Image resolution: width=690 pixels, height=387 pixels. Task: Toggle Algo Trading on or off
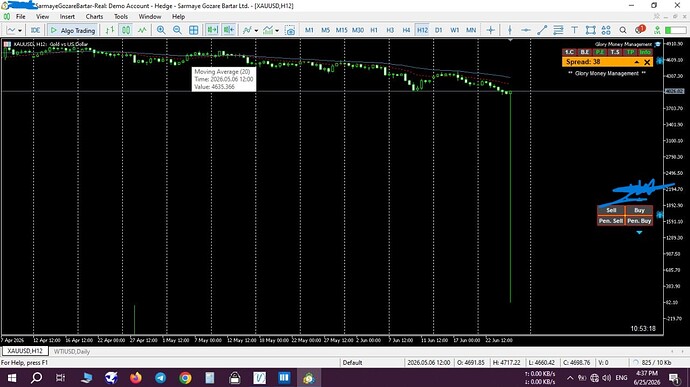coord(73,30)
